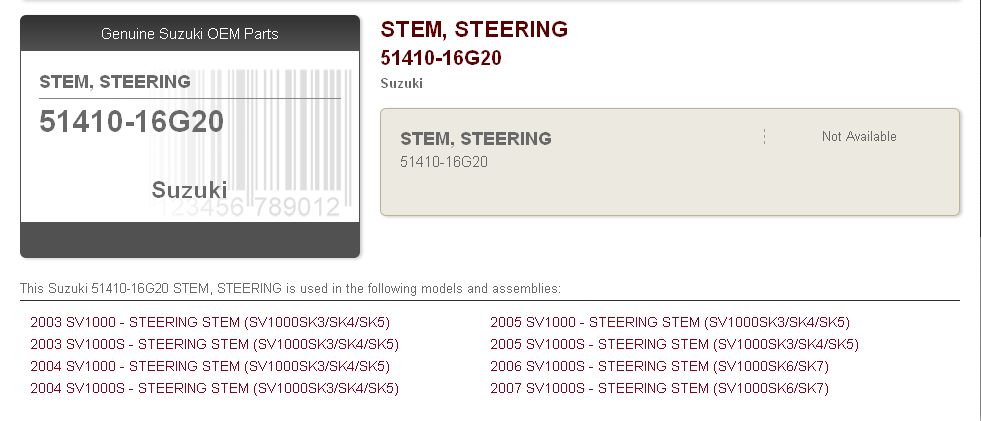Open 2004 SV1000S steering stem link
The image size is (981, 421).
[x=214, y=388]
